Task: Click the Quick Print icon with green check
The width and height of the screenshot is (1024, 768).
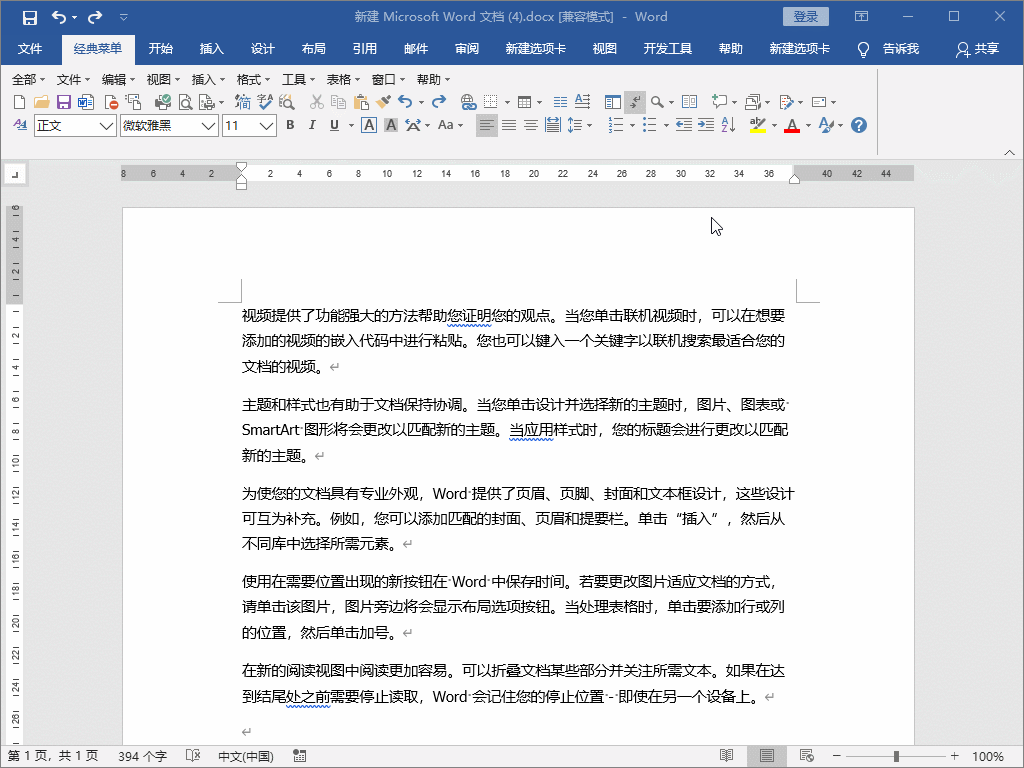Action: point(163,102)
